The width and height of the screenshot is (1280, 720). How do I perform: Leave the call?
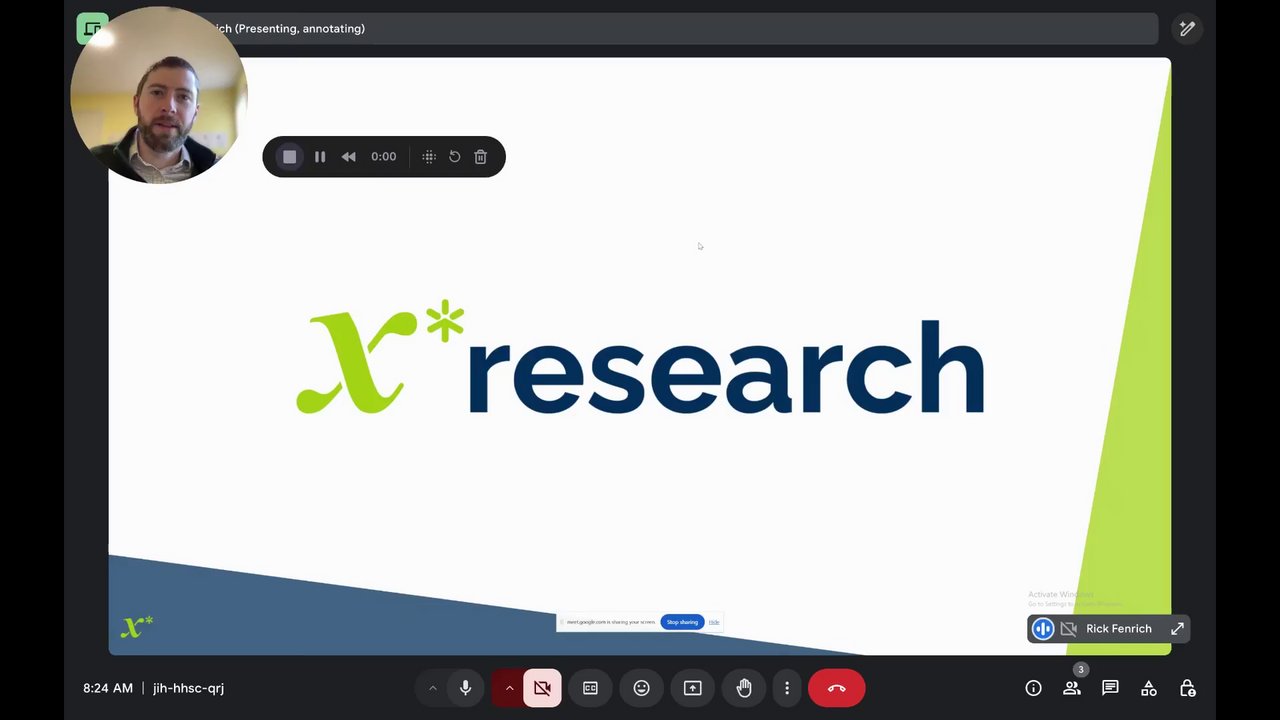pos(837,688)
